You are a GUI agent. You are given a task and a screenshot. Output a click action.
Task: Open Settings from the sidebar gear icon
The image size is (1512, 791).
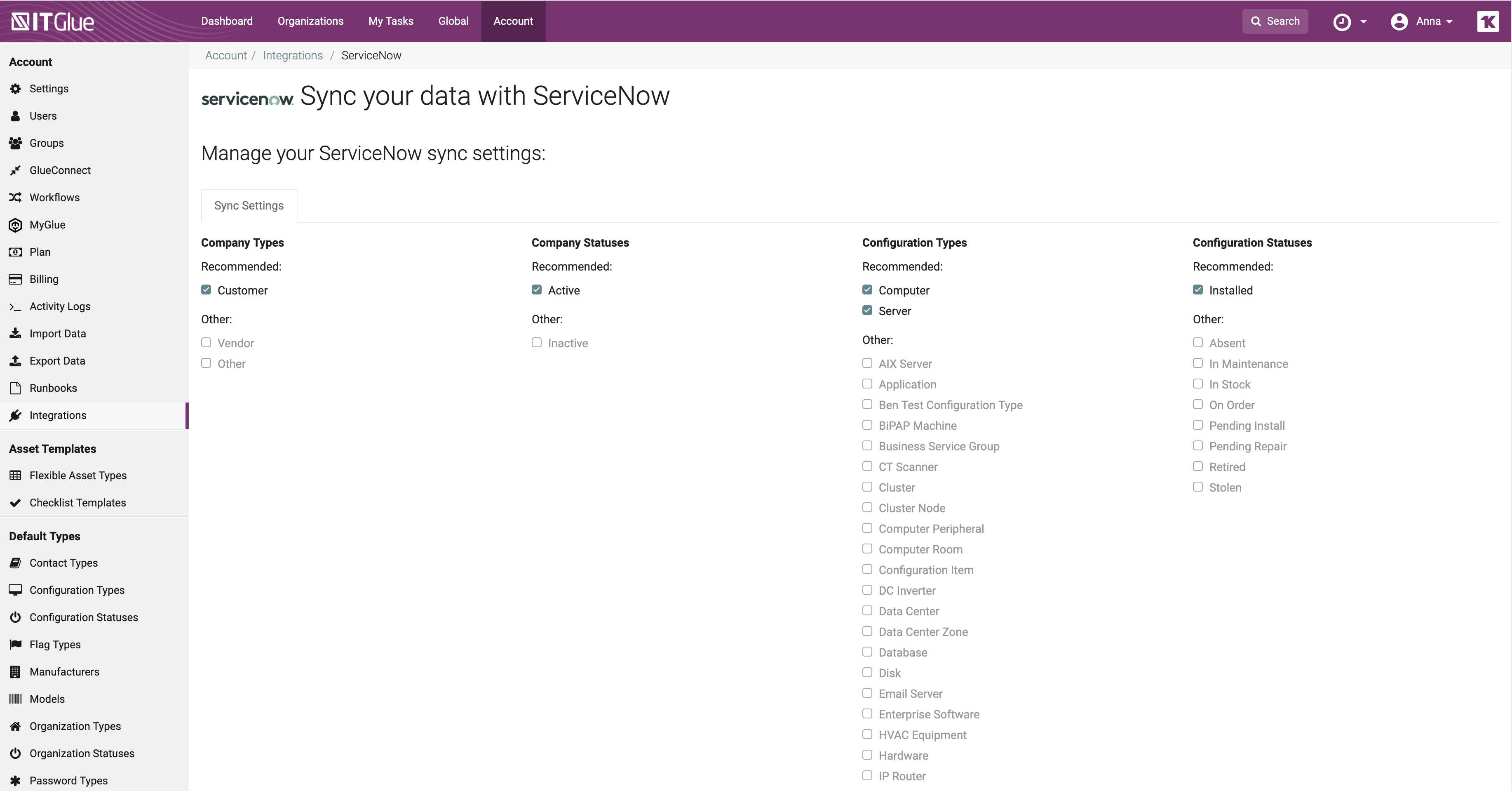coord(15,88)
